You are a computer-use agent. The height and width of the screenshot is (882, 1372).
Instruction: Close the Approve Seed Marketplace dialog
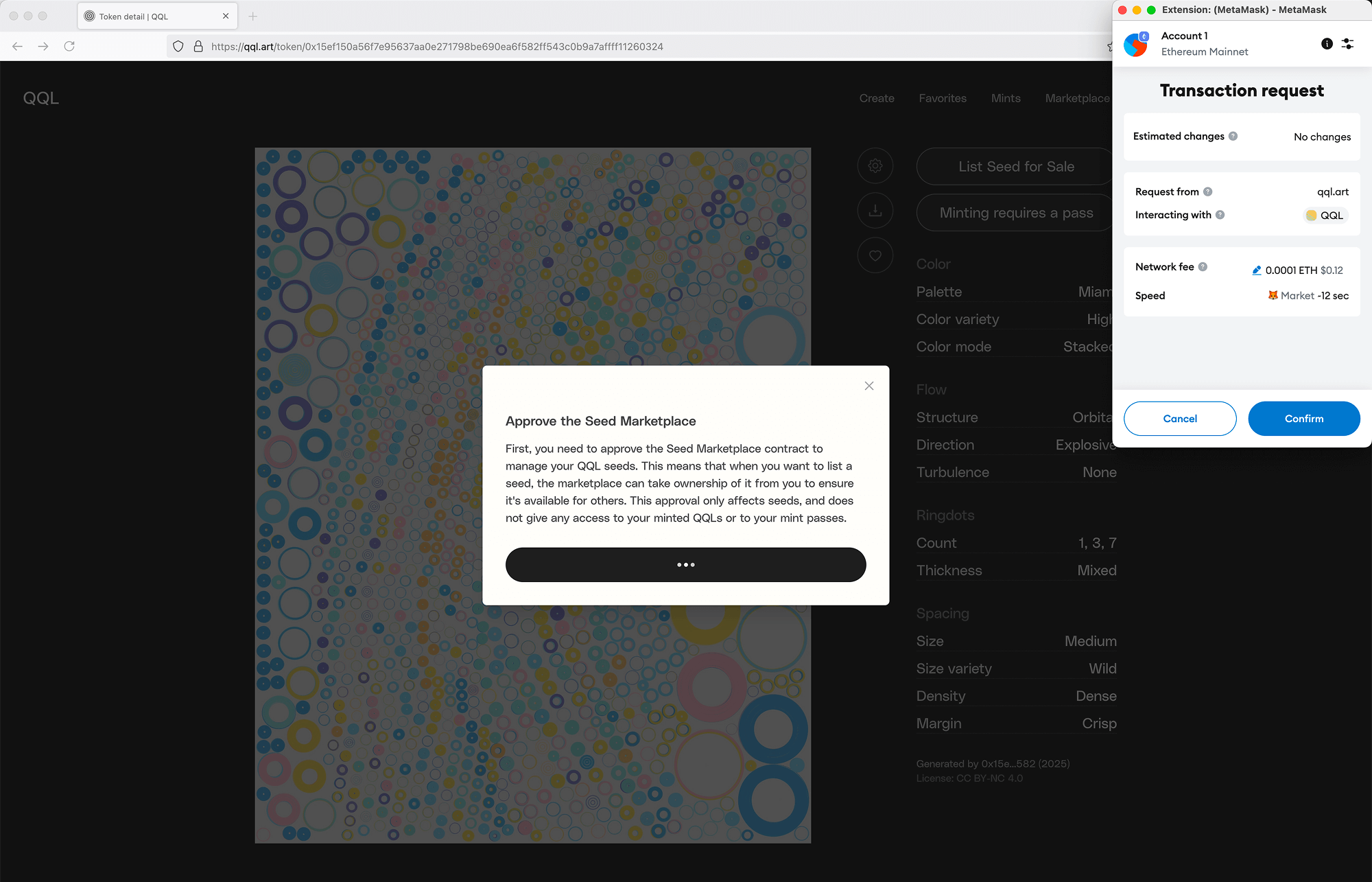coord(868,386)
